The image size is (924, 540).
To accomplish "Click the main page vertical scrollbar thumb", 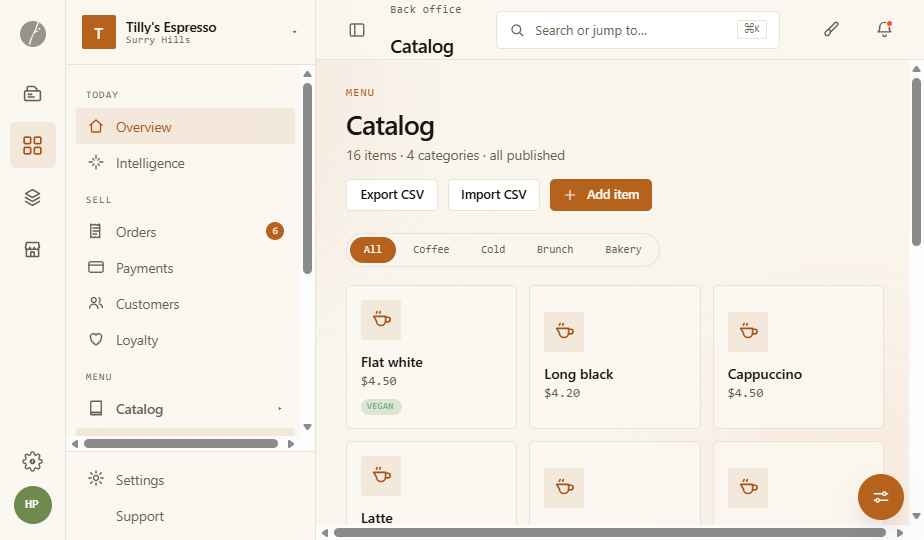I will pyautogui.click(x=916, y=162).
